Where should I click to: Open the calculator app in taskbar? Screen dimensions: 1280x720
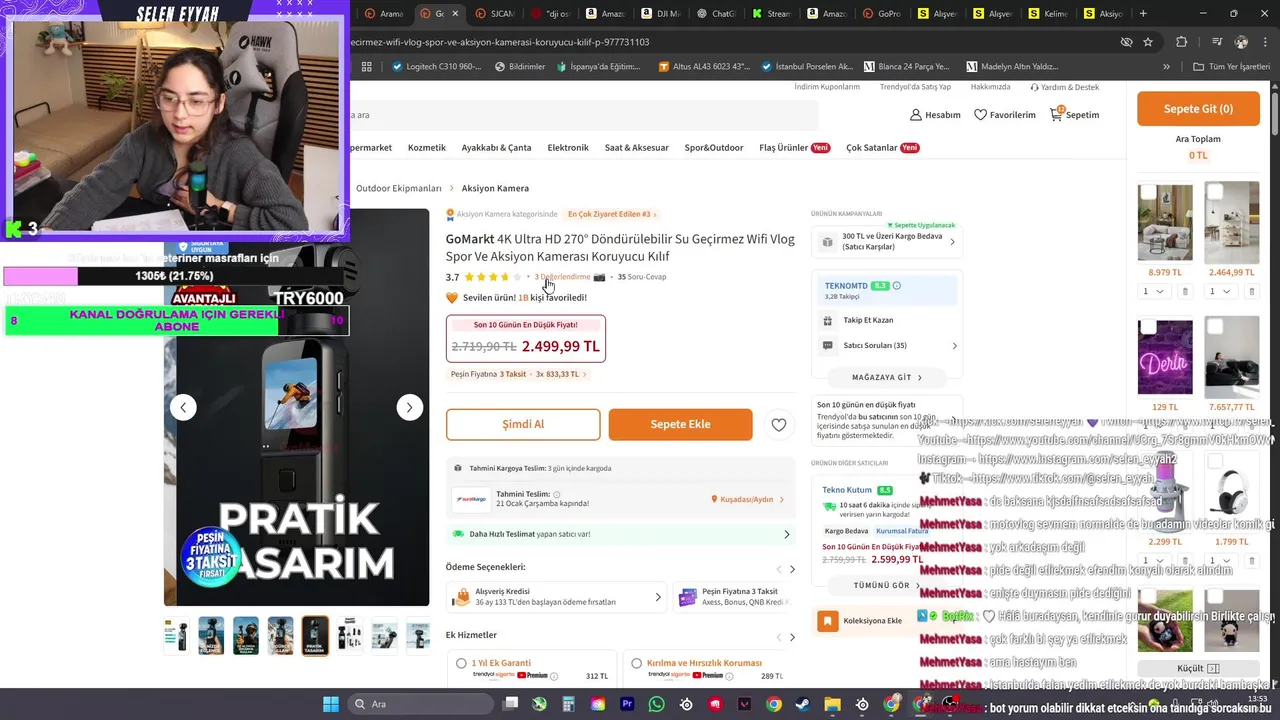click(569, 704)
